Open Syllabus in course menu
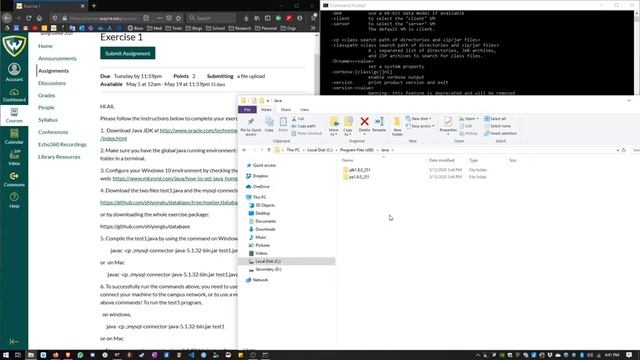 point(48,120)
